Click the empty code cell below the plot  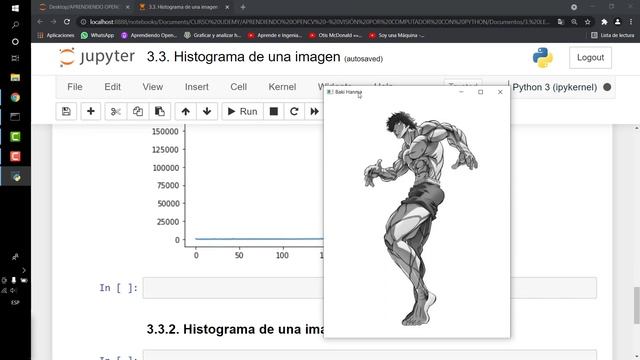(369, 288)
